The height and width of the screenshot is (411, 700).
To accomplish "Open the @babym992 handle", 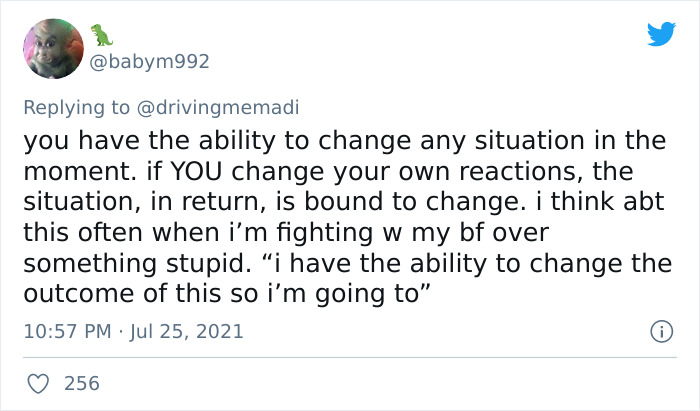I will coord(152,62).
